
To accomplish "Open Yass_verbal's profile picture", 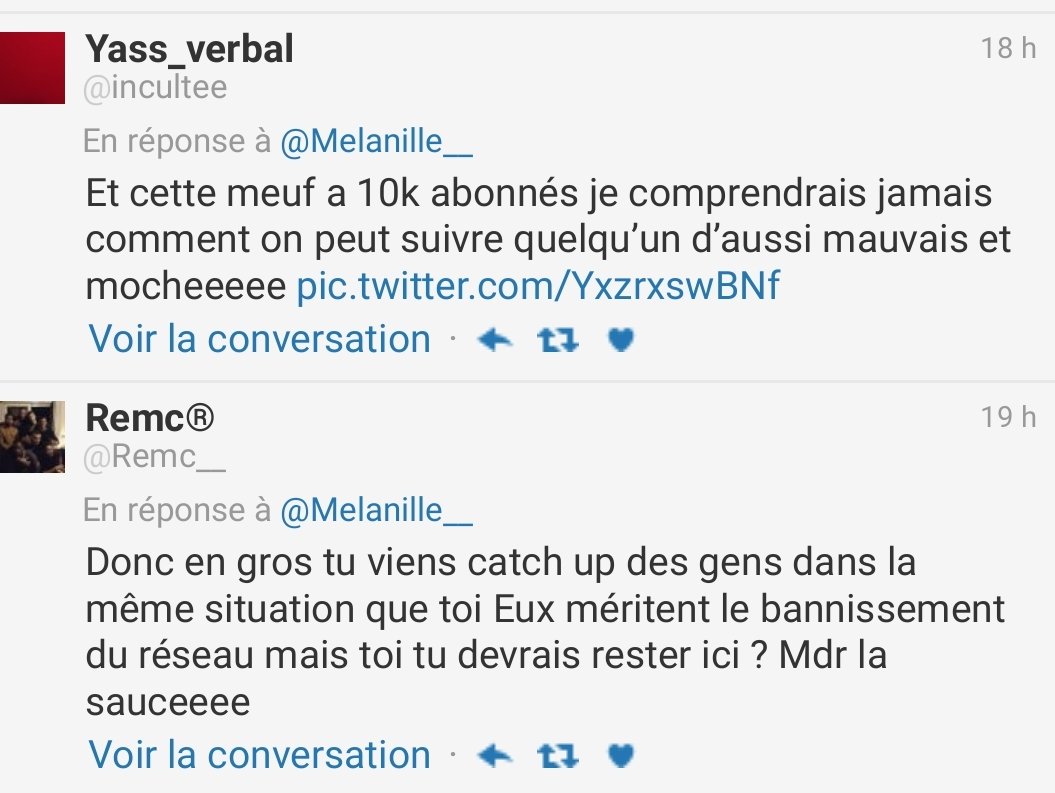I will (x=33, y=67).
